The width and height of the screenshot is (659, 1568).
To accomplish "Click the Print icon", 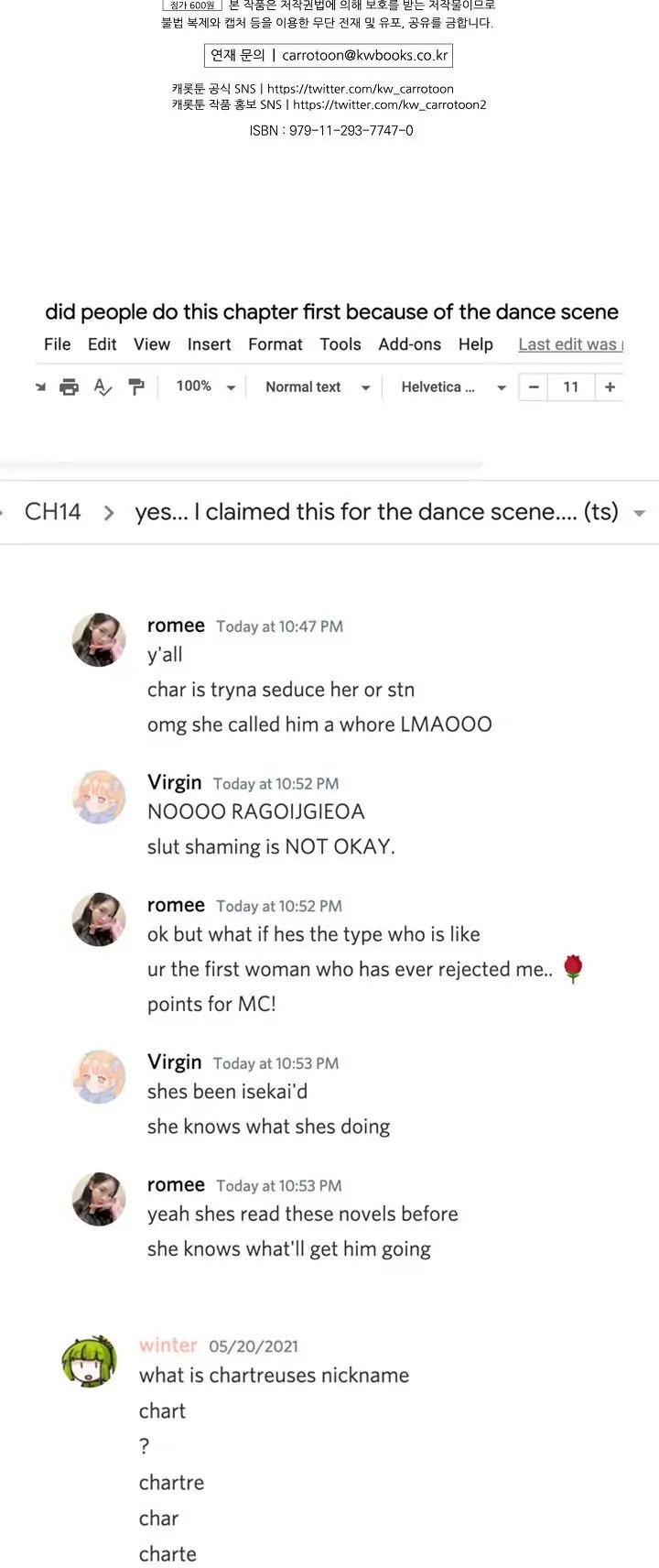I will tap(69, 387).
